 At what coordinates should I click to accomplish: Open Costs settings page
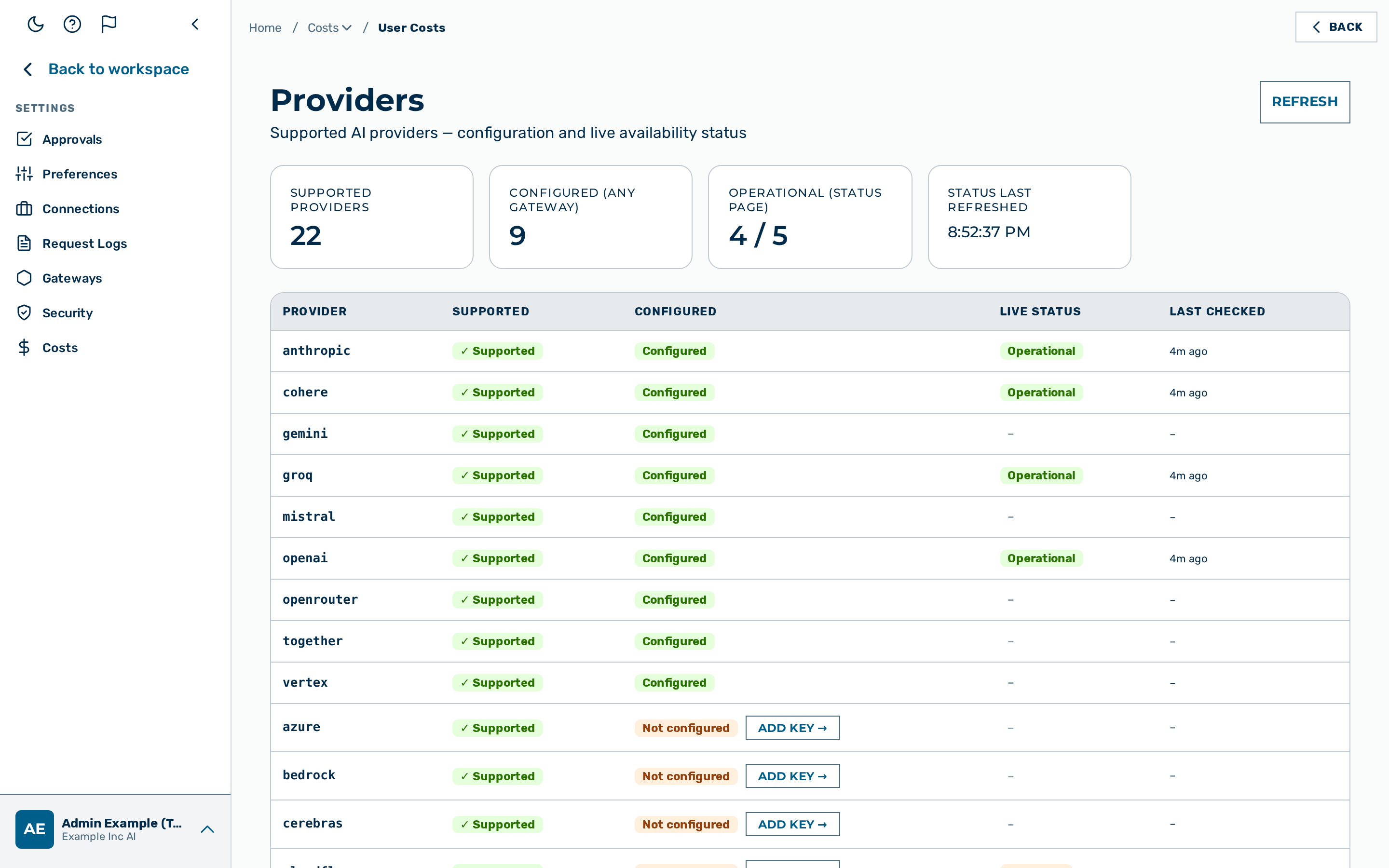pos(60,348)
